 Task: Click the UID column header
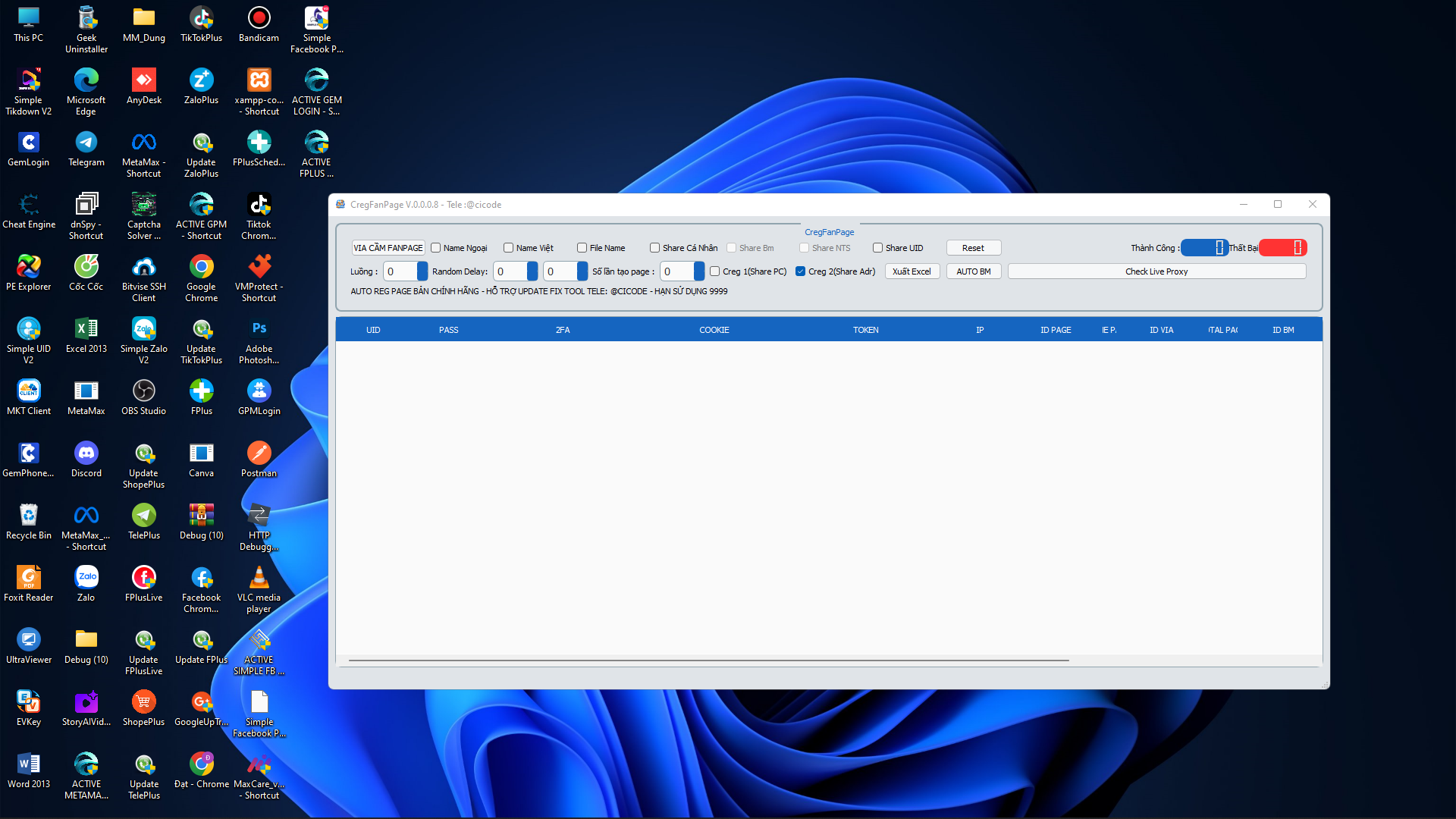pyautogui.click(x=373, y=330)
